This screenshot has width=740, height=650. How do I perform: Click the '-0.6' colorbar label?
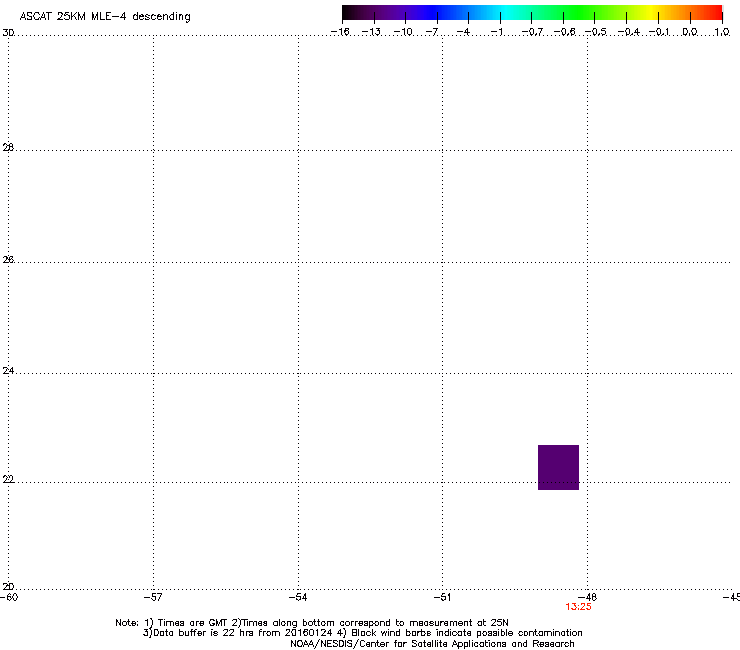(x=564, y=32)
